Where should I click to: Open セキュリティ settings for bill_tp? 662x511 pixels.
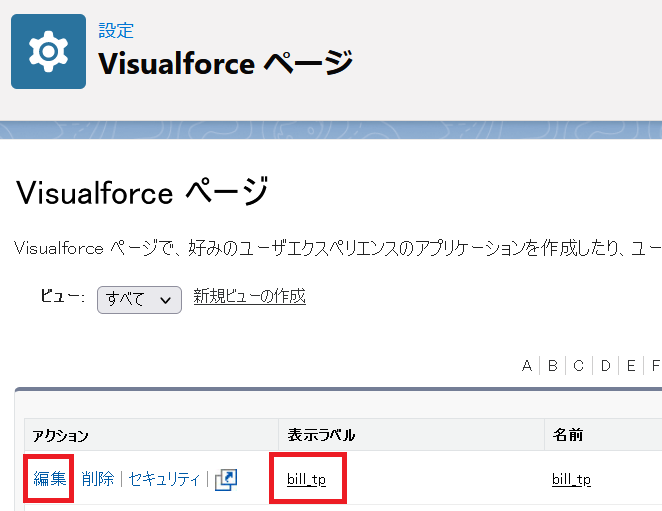click(164, 479)
